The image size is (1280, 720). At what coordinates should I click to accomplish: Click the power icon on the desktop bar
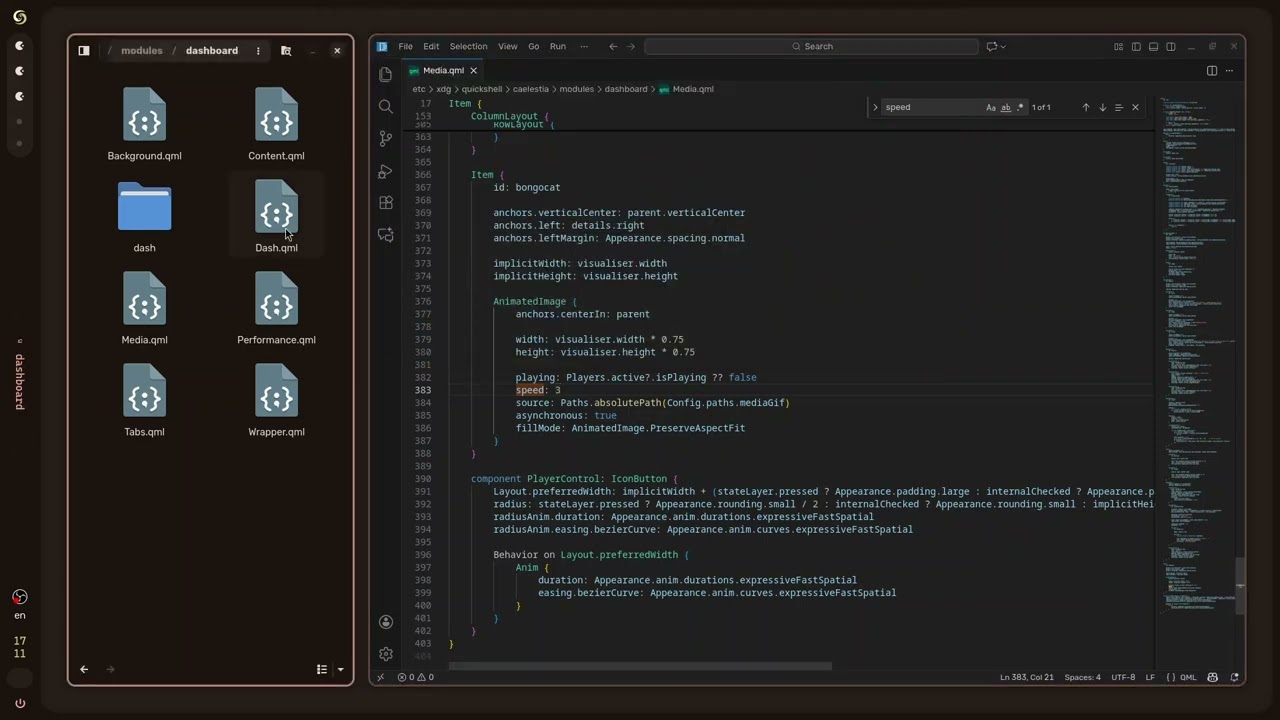point(20,703)
